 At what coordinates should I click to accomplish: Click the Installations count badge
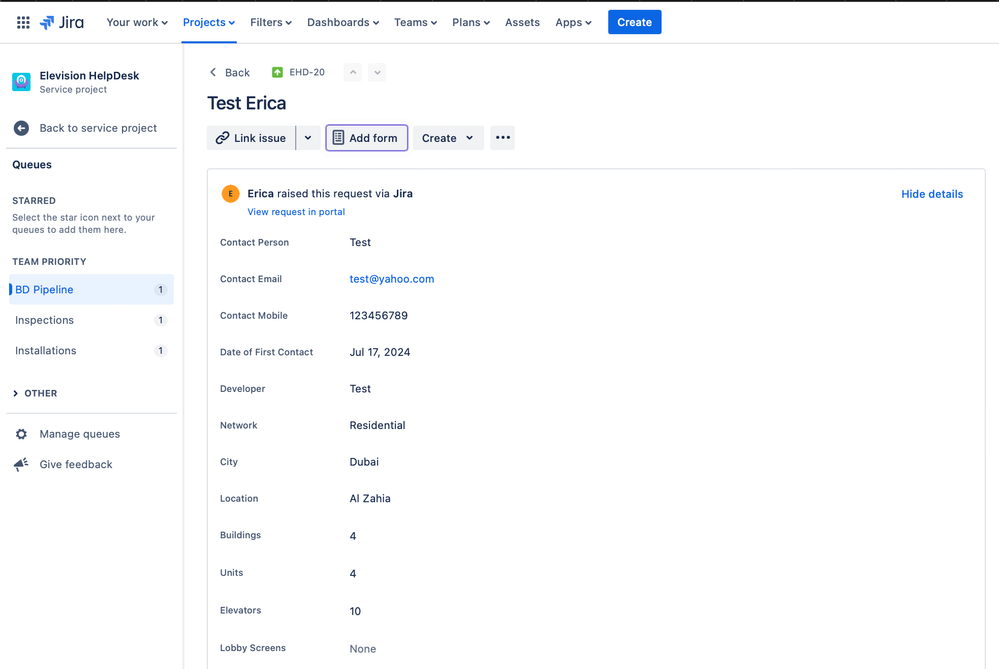tap(161, 350)
